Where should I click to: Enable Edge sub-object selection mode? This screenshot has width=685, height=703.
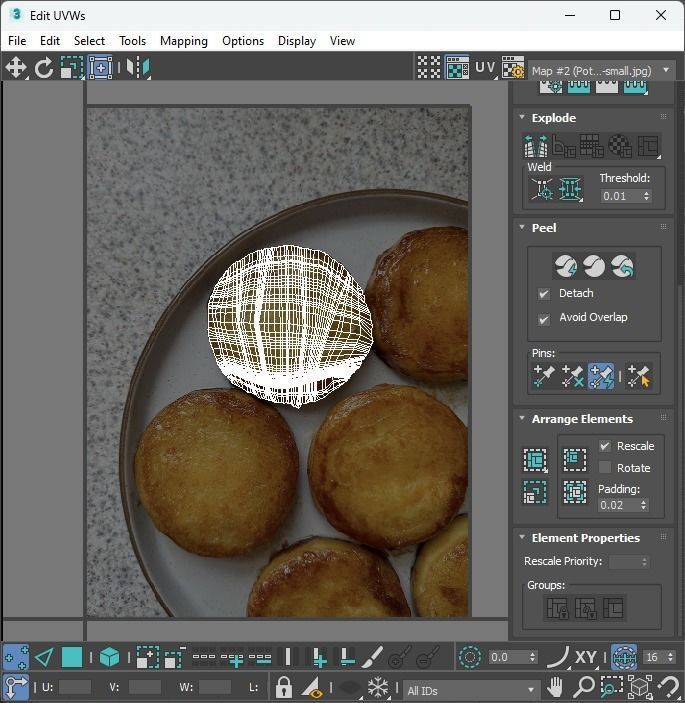click(x=44, y=658)
